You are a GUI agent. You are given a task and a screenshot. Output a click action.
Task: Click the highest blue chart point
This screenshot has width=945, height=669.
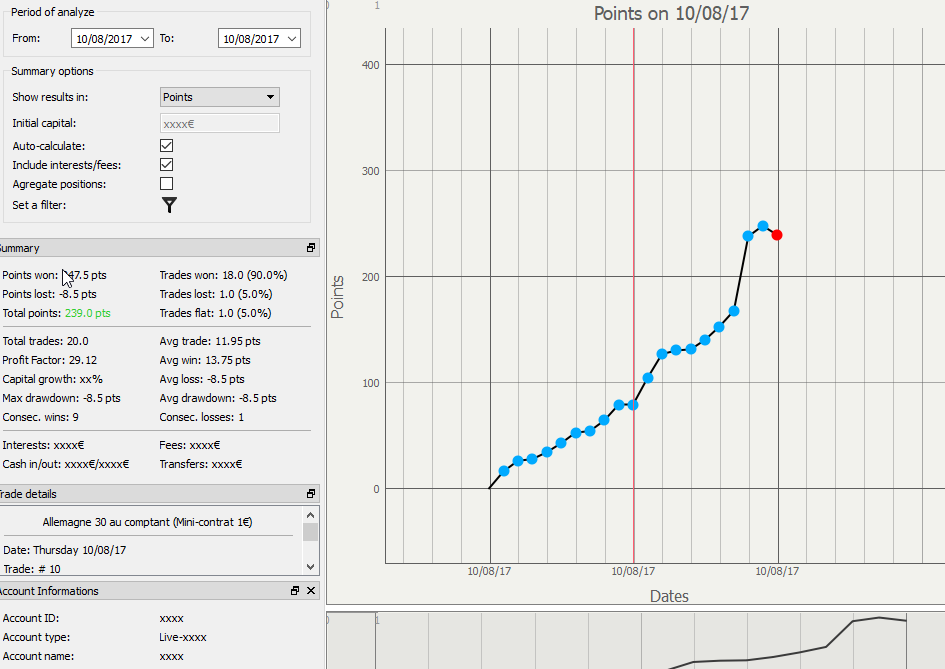[x=763, y=226]
